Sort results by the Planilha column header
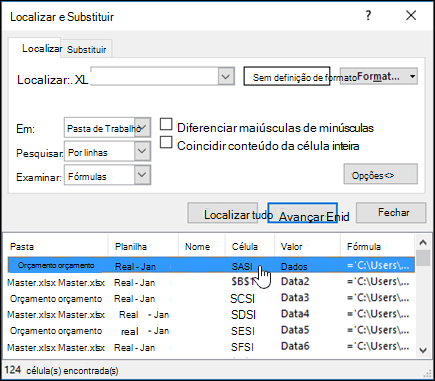 tap(143, 246)
